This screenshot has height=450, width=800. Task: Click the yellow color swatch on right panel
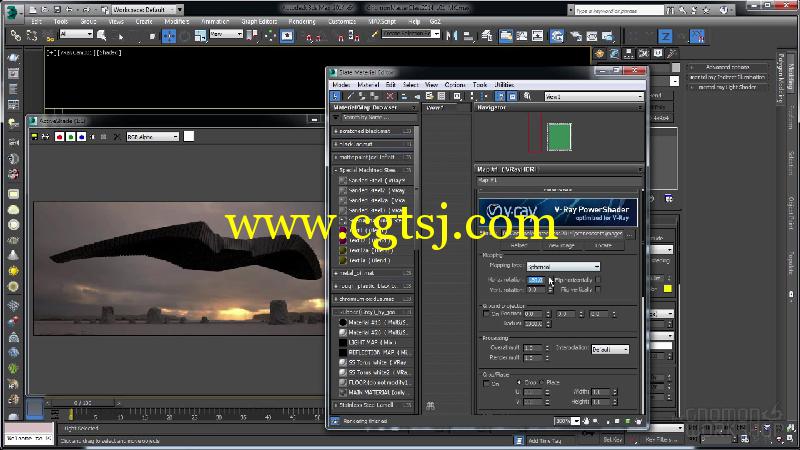pyautogui.click(x=667, y=289)
